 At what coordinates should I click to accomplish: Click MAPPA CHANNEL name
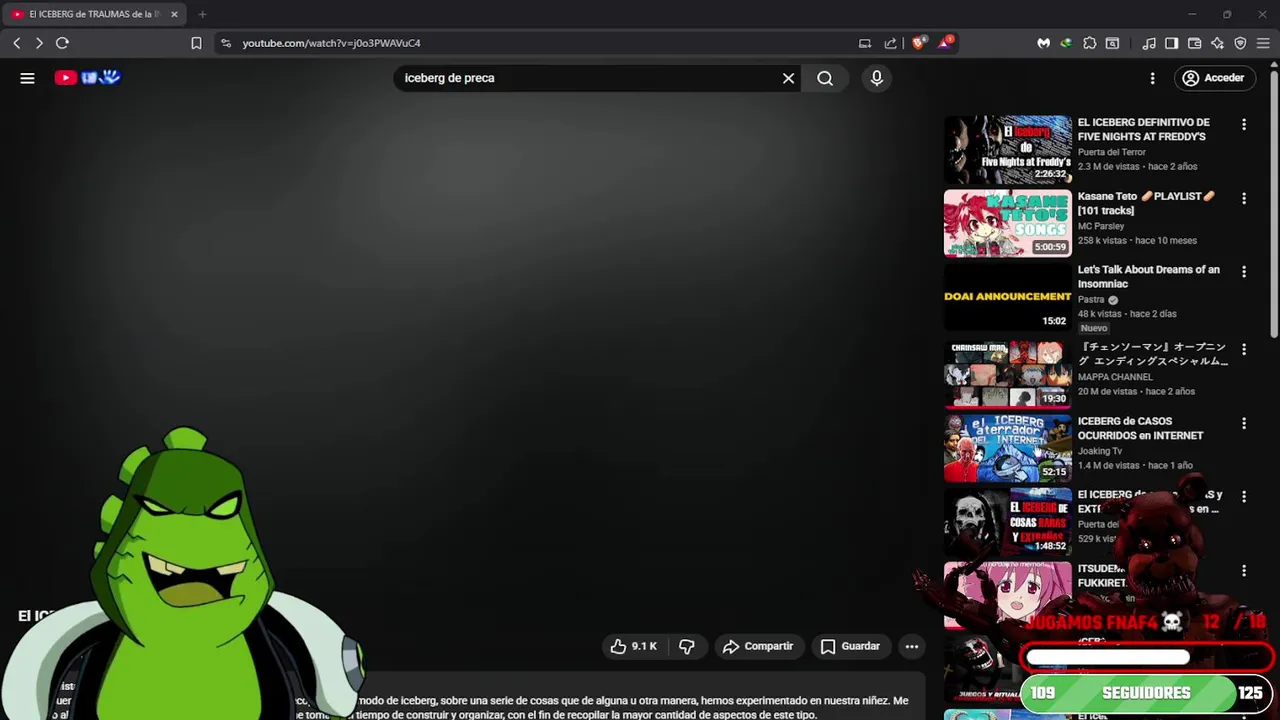coord(1115,377)
